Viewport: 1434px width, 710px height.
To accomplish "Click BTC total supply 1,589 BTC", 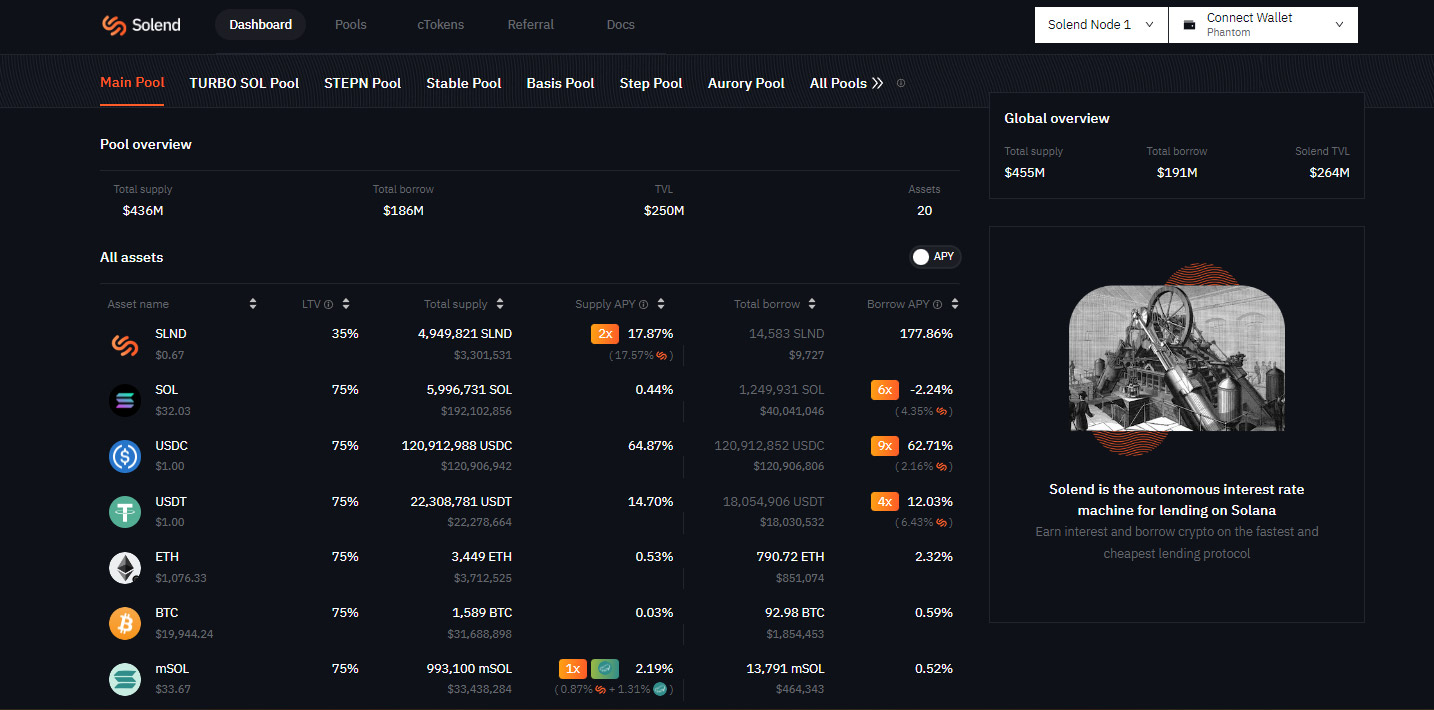I will [482, 613].
